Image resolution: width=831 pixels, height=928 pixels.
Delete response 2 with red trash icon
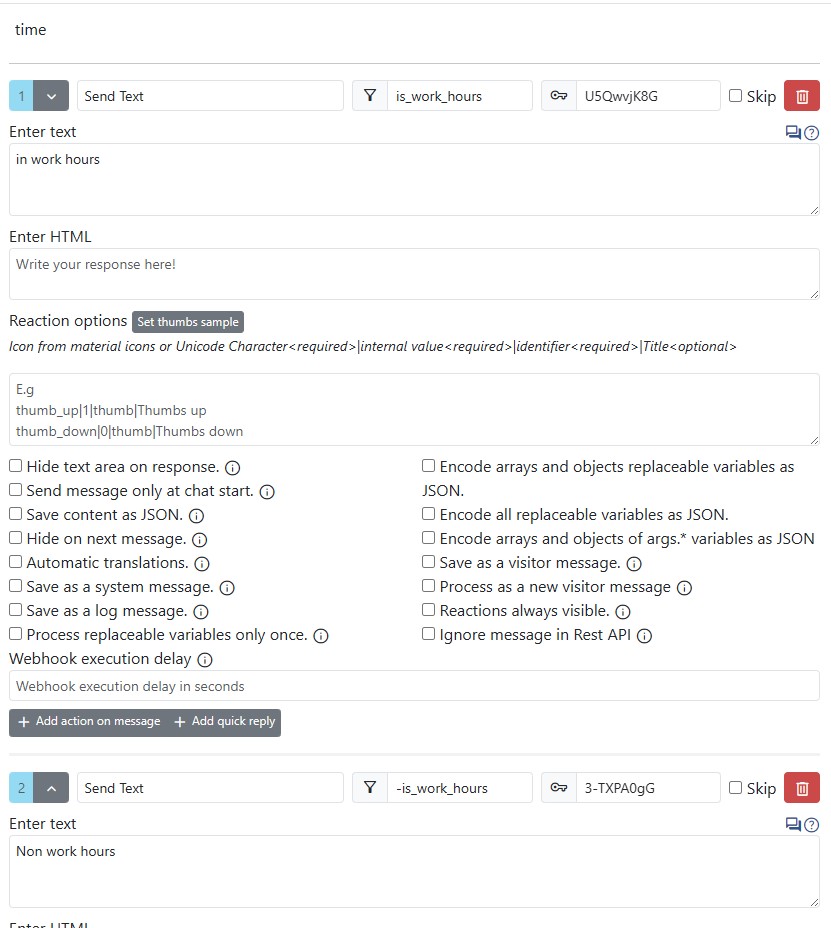tap(801, 788)
